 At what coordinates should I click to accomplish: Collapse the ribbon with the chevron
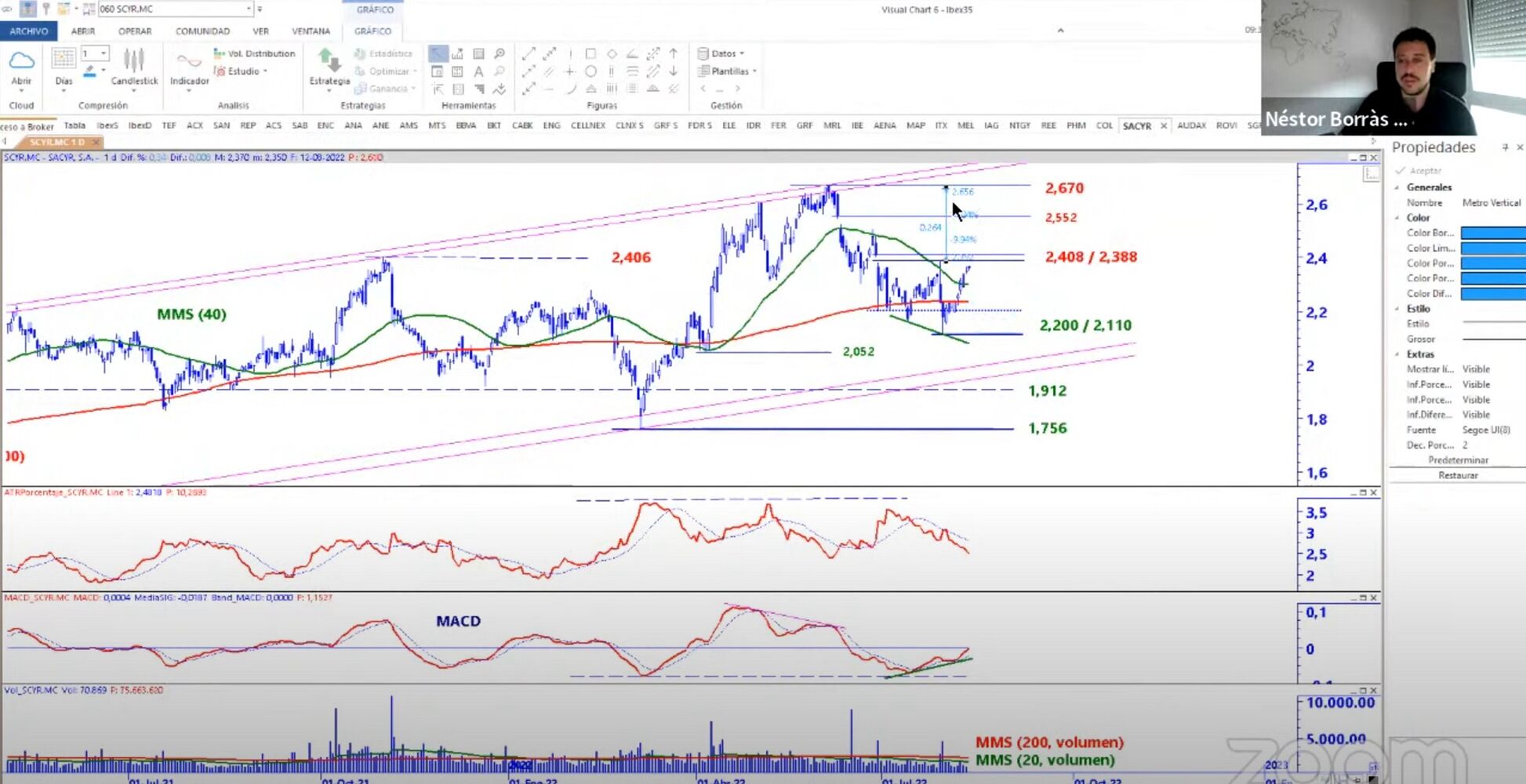pyautogui.click(x=1060, y=31)
